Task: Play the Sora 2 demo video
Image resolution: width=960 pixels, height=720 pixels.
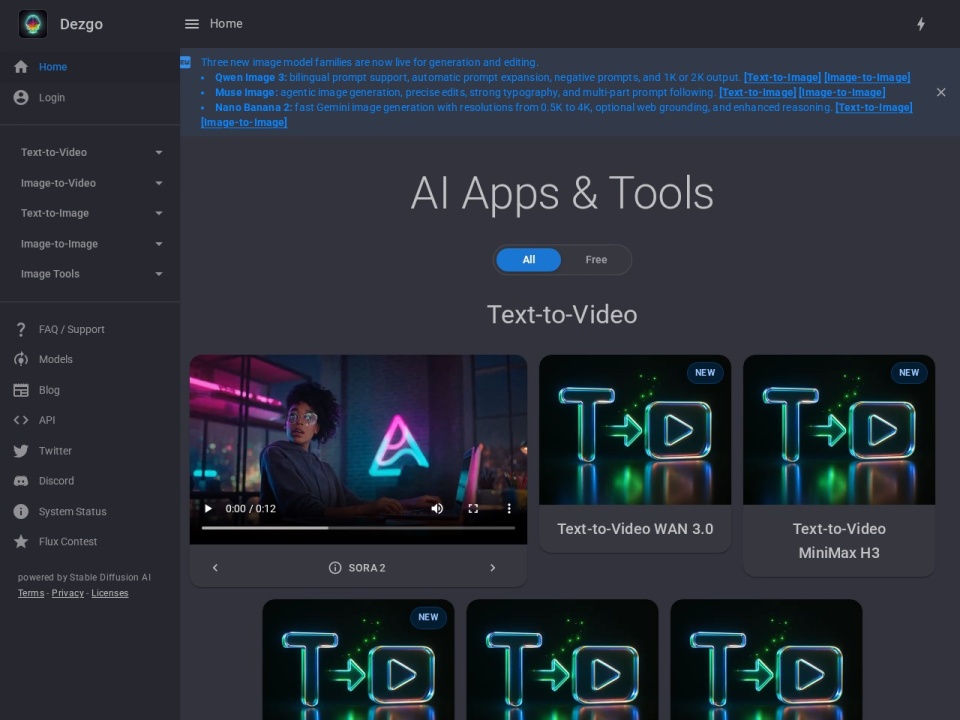Action: tap(208, 509)
